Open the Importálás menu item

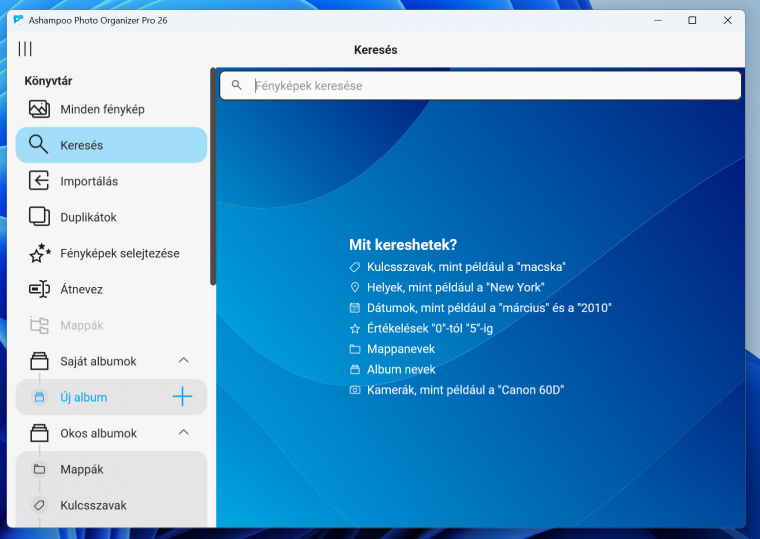tap(89, 181)
